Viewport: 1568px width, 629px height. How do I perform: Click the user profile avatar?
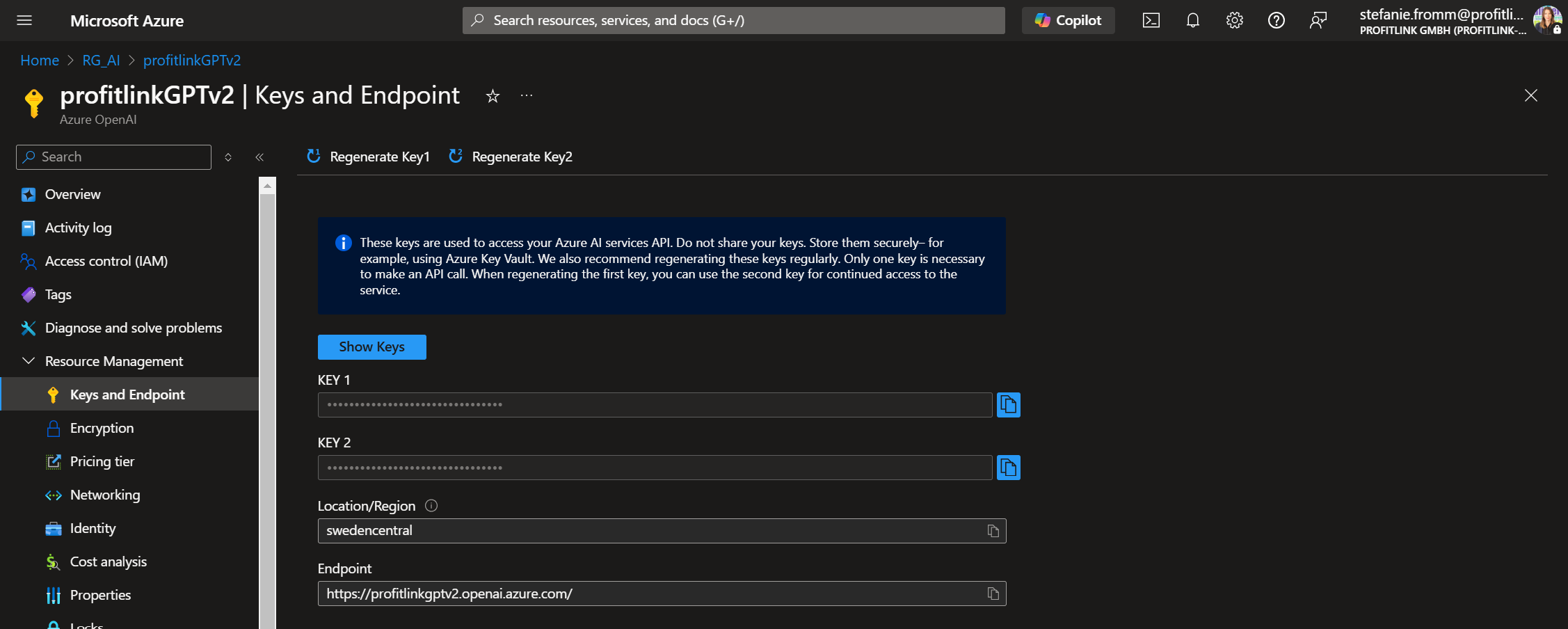[1547, 19]
